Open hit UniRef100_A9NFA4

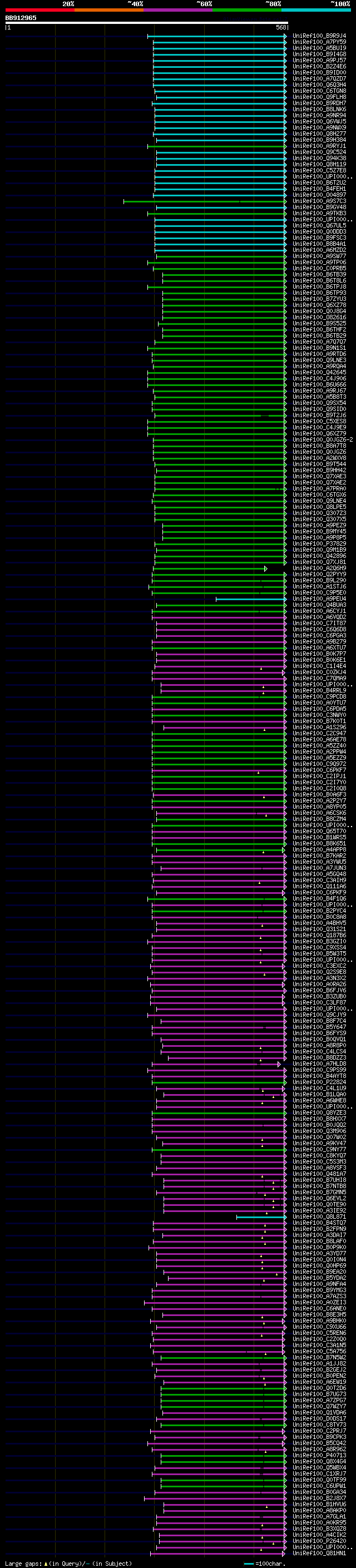pyautogui.click(x=319, y=1284)
